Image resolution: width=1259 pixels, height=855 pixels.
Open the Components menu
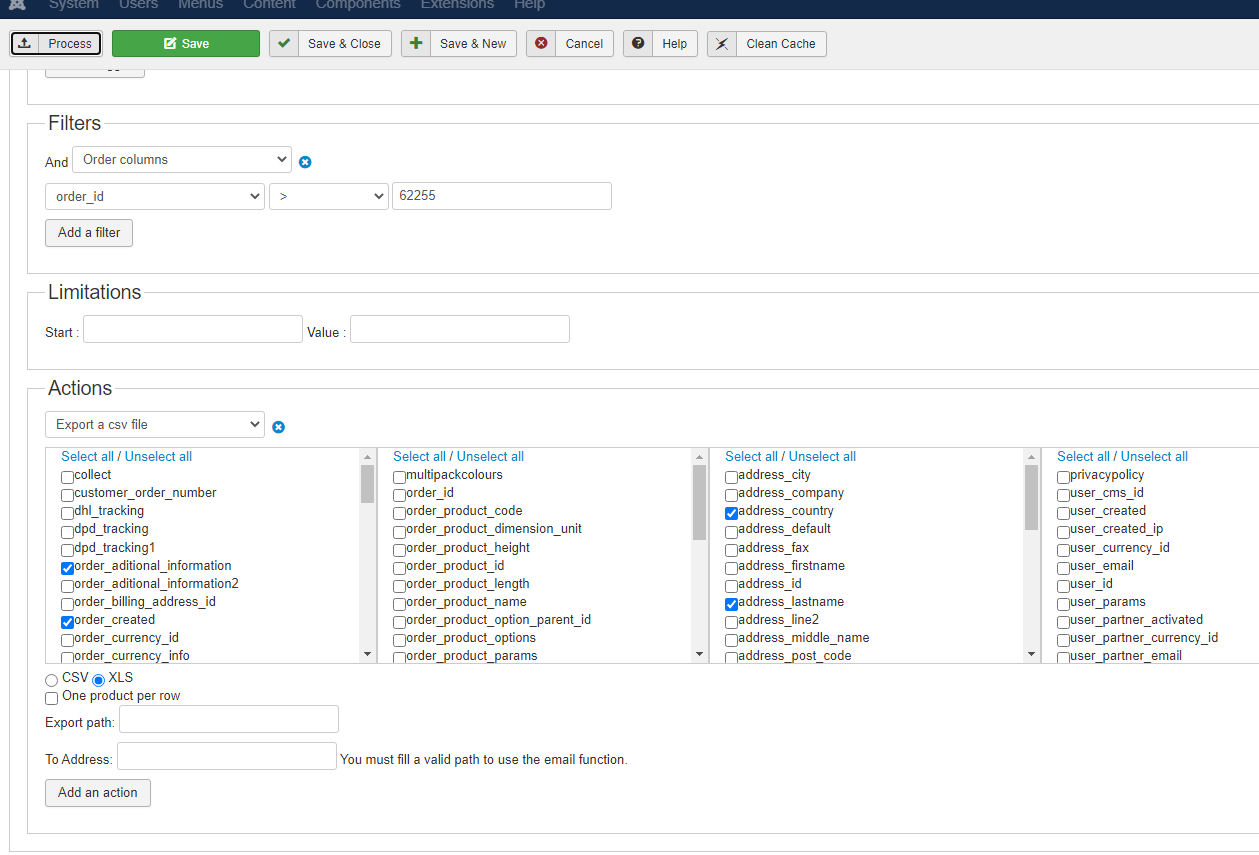click(358, 5)
